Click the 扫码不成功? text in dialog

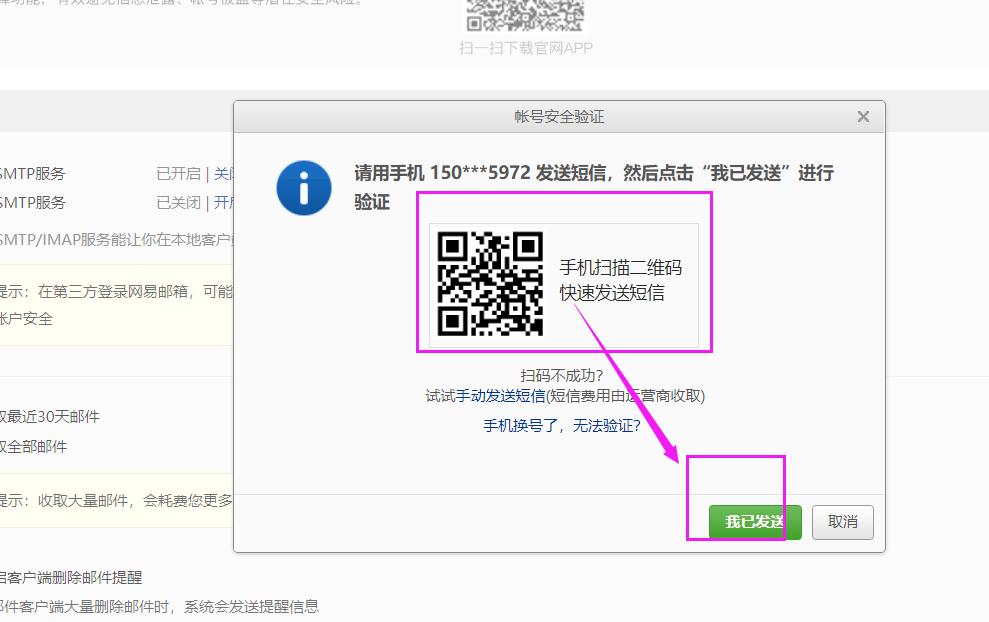point(561,376)
